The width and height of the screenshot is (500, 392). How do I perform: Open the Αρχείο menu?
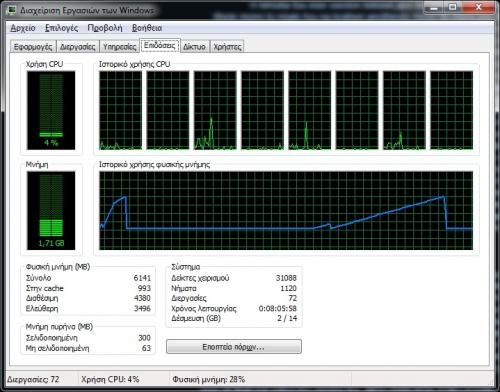tap(23, 28)
